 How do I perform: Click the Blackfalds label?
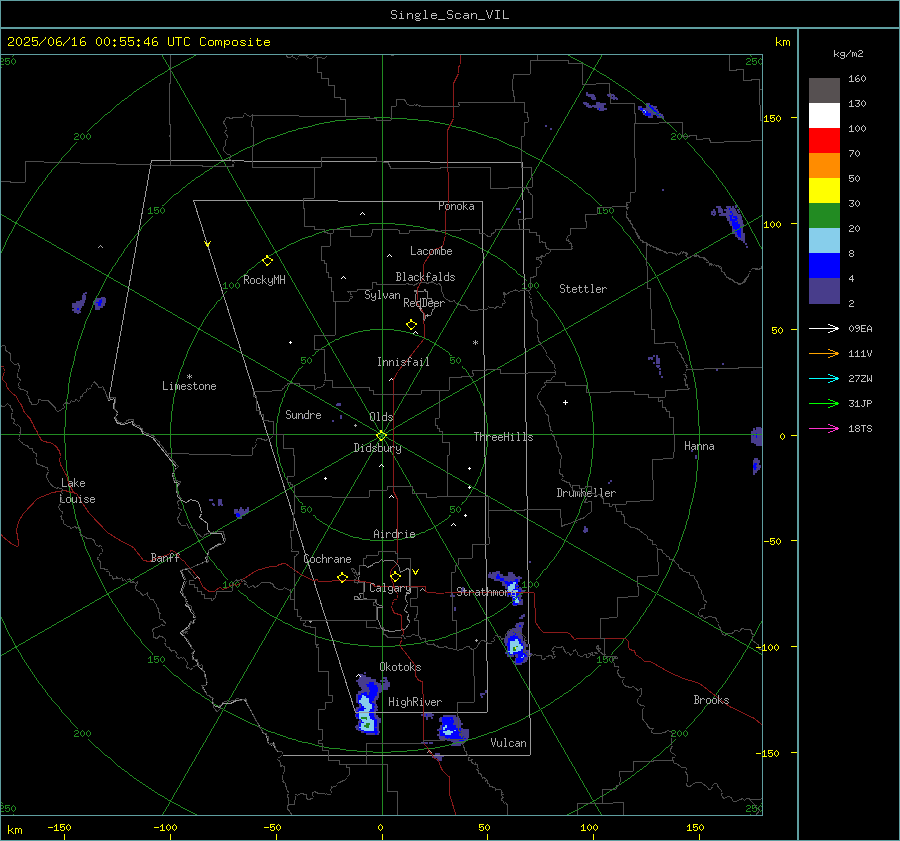425,277
